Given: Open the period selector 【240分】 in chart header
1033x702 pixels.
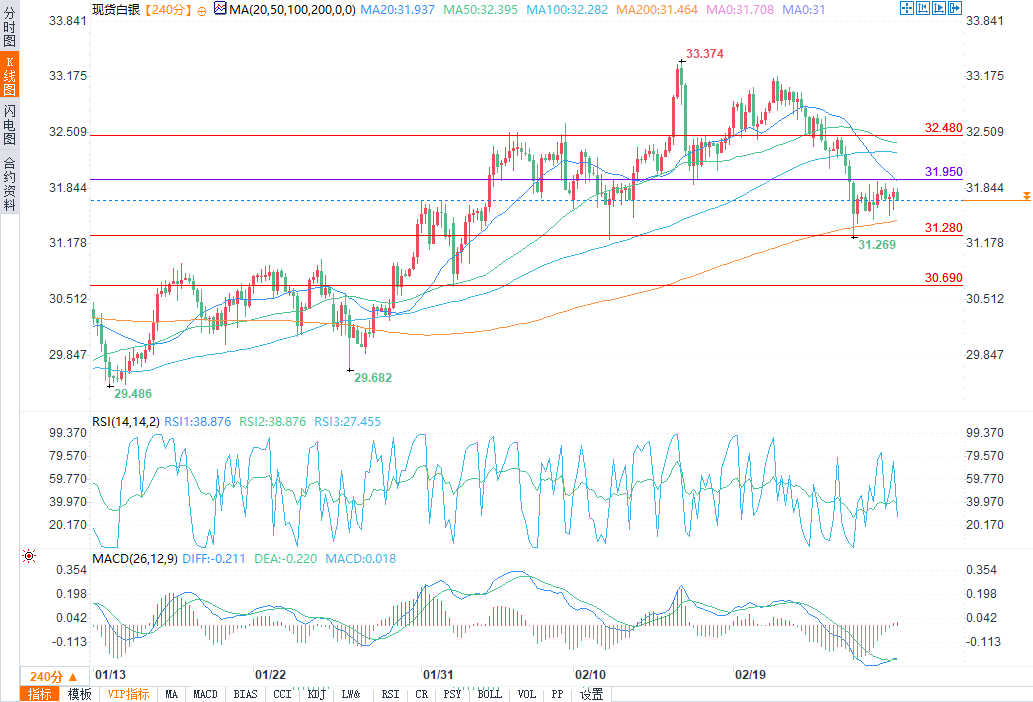Looking at the screenshot, I should pos(167,10).
